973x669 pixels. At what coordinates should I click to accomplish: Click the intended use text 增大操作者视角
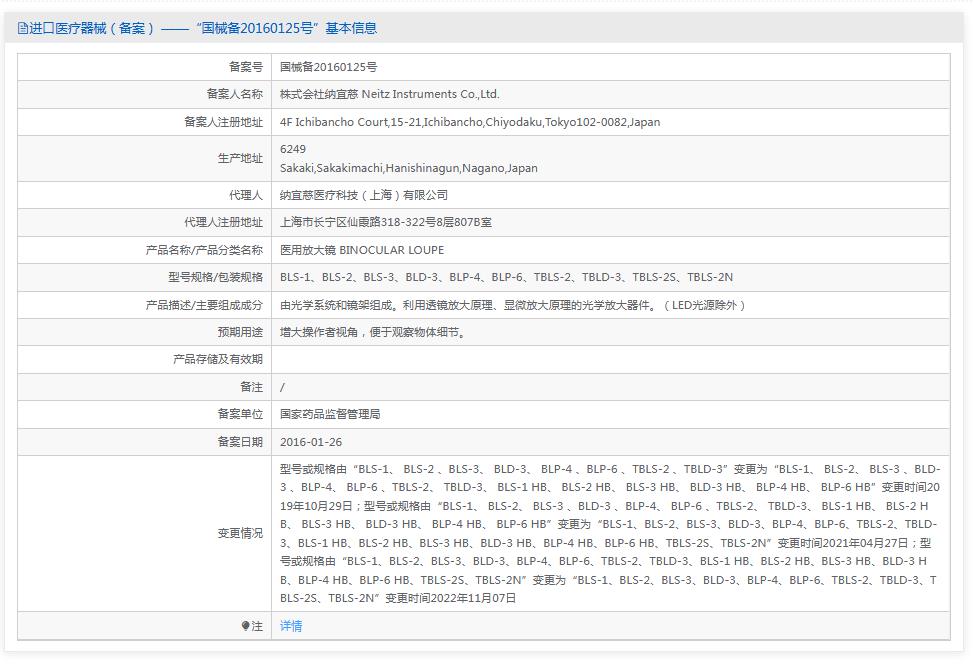(372, 332)
